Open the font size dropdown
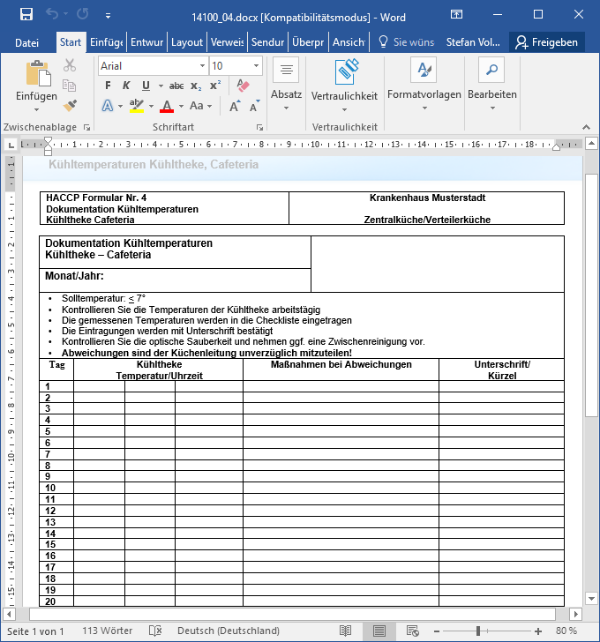 pos(256,65)
